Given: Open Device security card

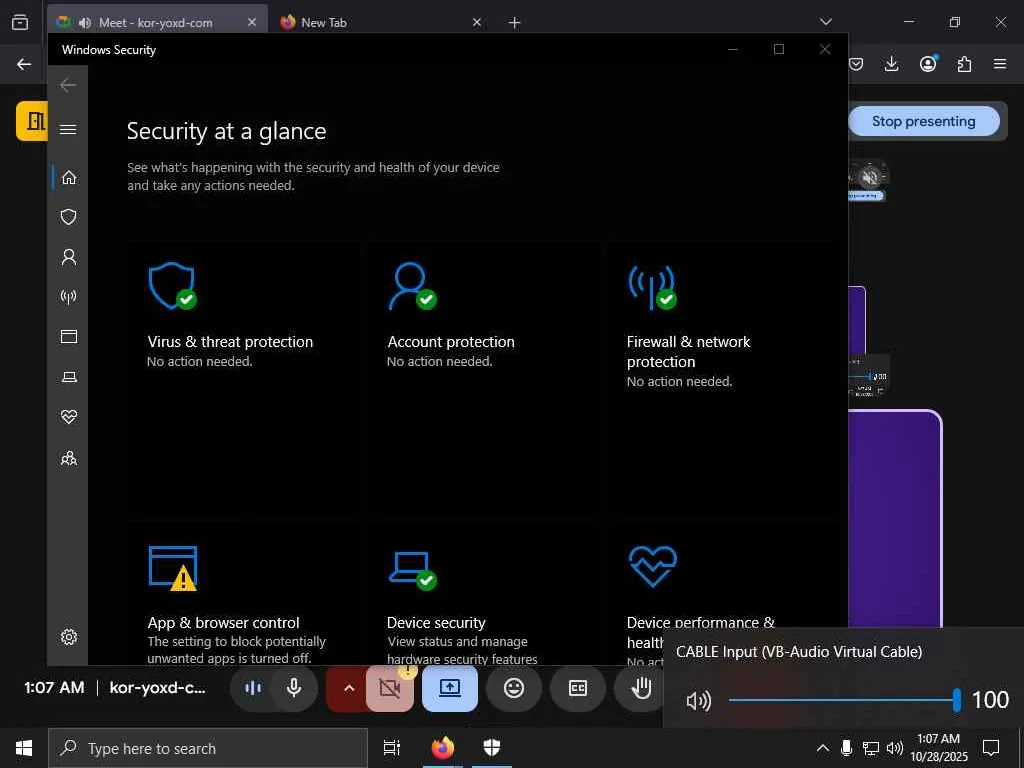Looking at the screenshot, I should (482, 593).
